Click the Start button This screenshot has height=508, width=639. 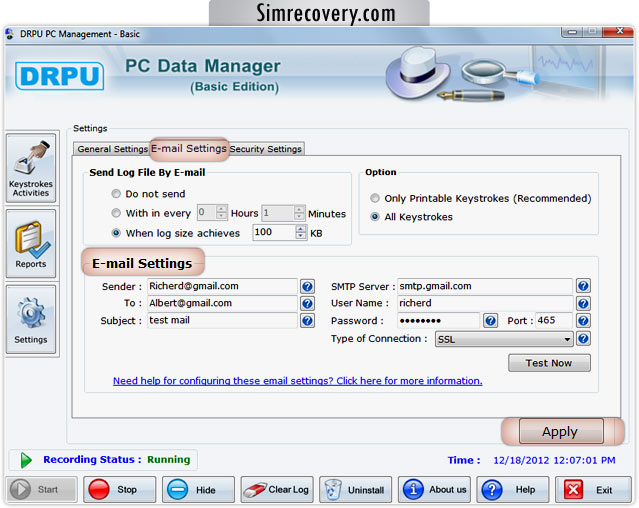pyautogui.click(x=41, y=489)
